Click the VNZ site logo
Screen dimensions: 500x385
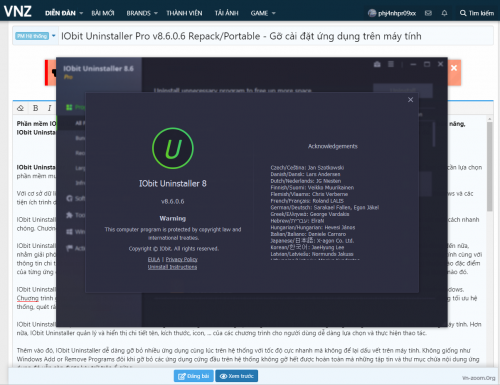coord(18,12)
